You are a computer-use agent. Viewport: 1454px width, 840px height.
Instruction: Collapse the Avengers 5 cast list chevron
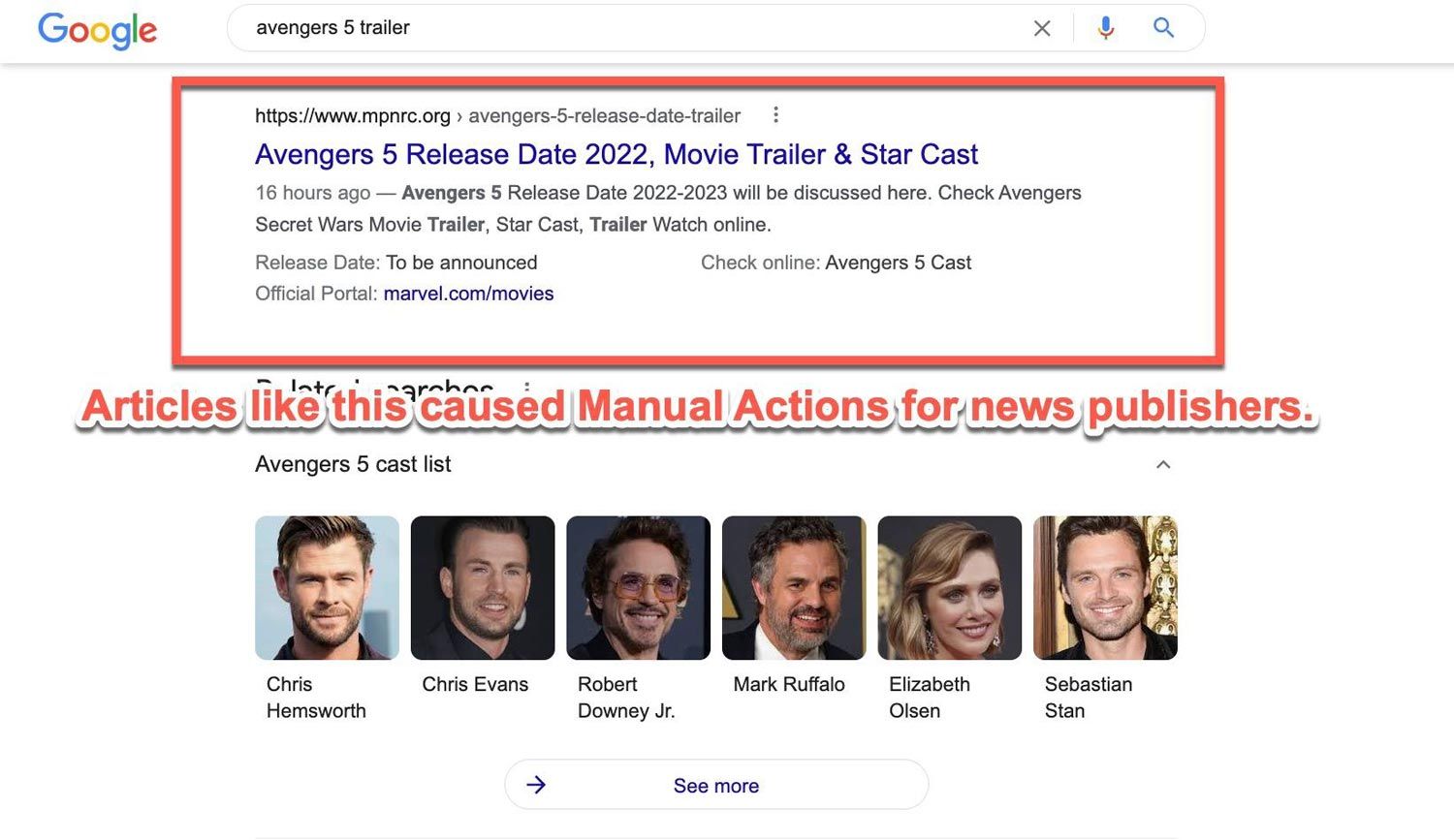pyautogui.click(x=1163, y=465)
